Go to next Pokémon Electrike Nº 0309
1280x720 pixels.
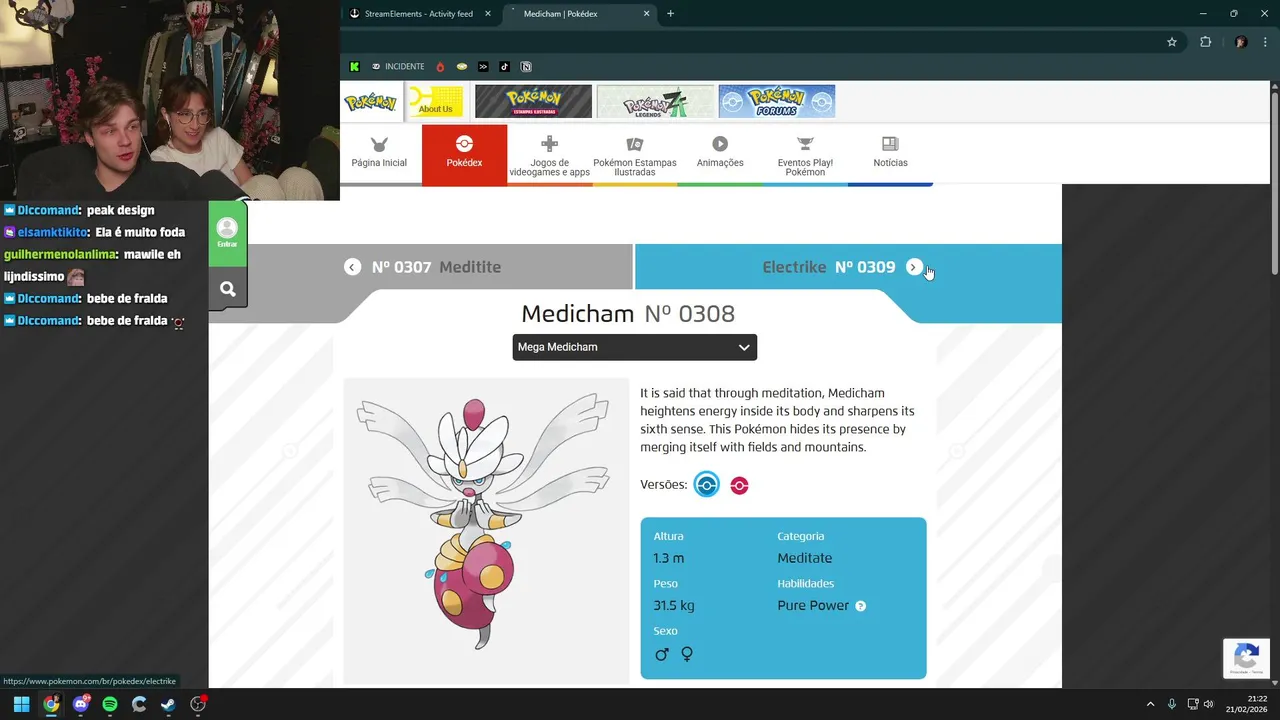tap(848, 267)
